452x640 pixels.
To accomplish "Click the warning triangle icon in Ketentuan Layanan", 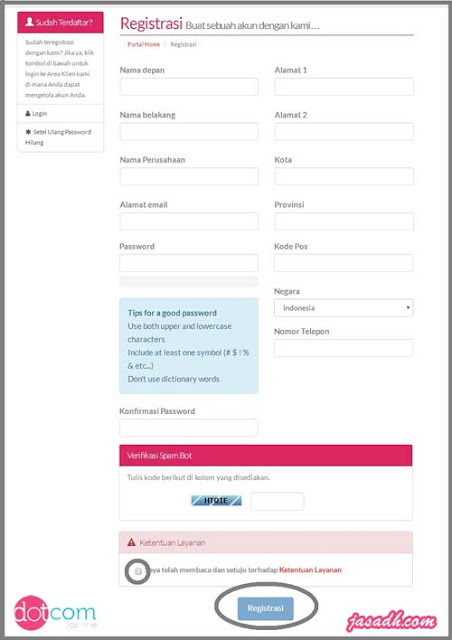I will pyautogui.click(x=131, y=542).
